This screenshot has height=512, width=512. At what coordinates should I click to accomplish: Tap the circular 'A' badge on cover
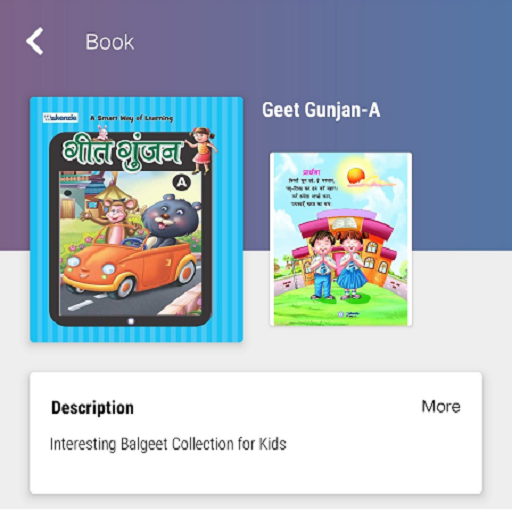(182, 183)
